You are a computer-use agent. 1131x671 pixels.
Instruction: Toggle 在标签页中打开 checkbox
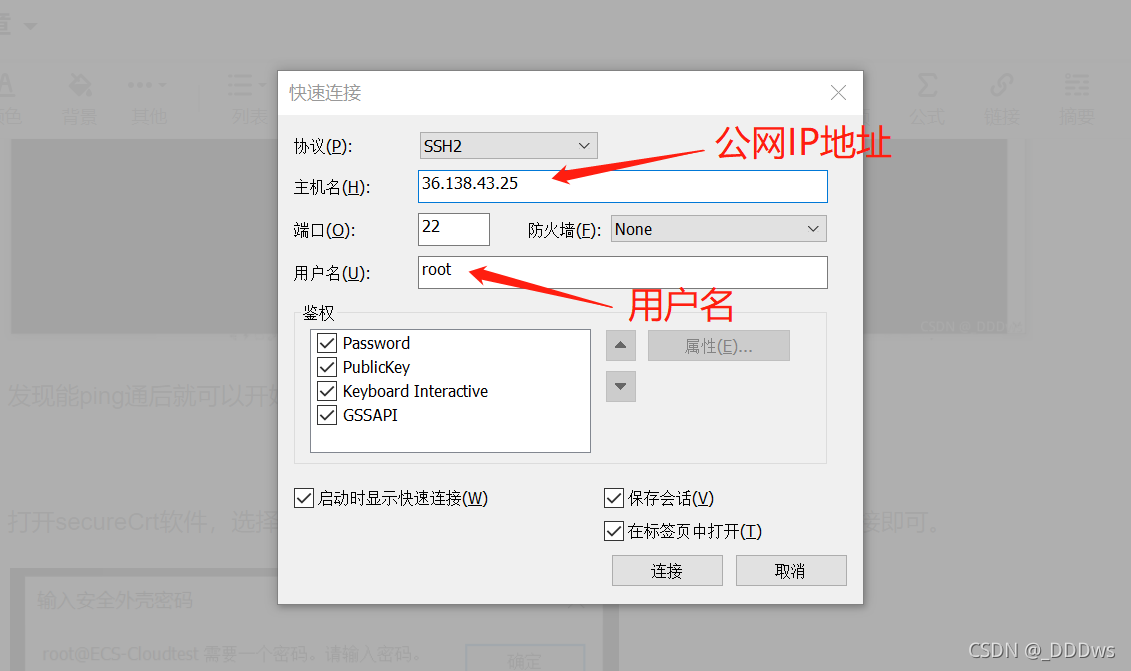614,531
